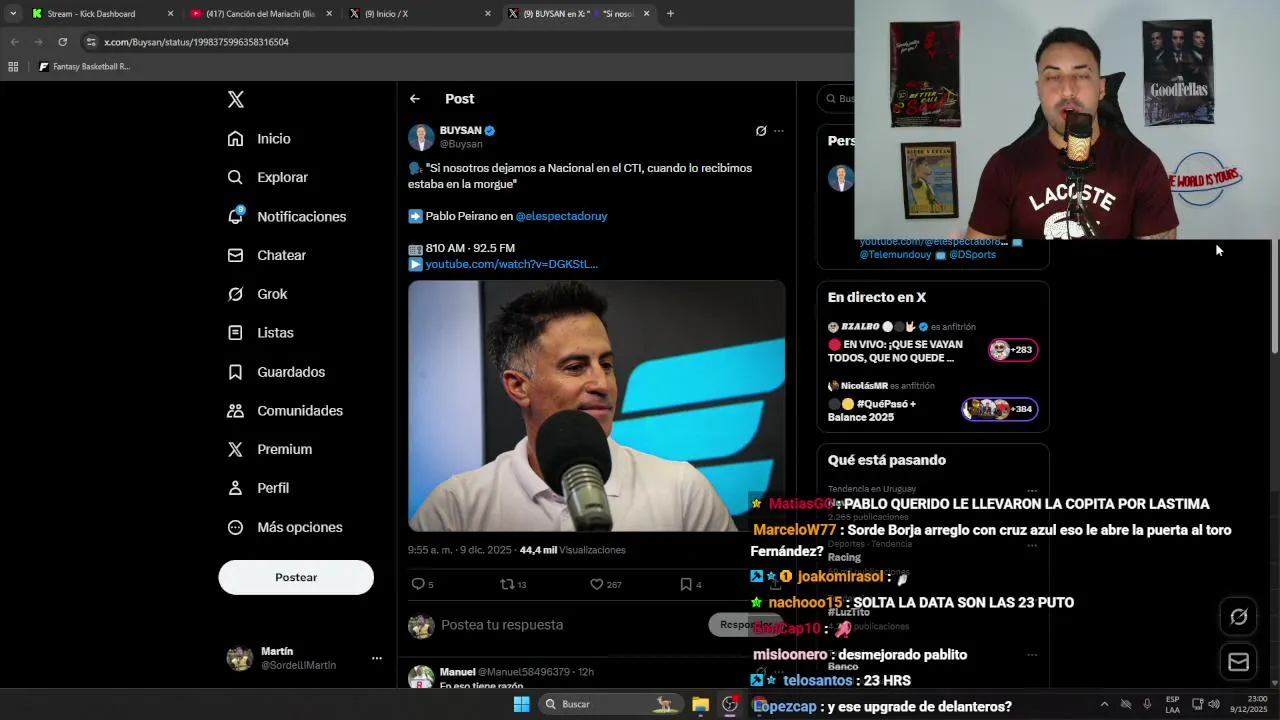The image size is (1280, 720).
Task: Open the floating Grok button
Action: click(1238, 617)
